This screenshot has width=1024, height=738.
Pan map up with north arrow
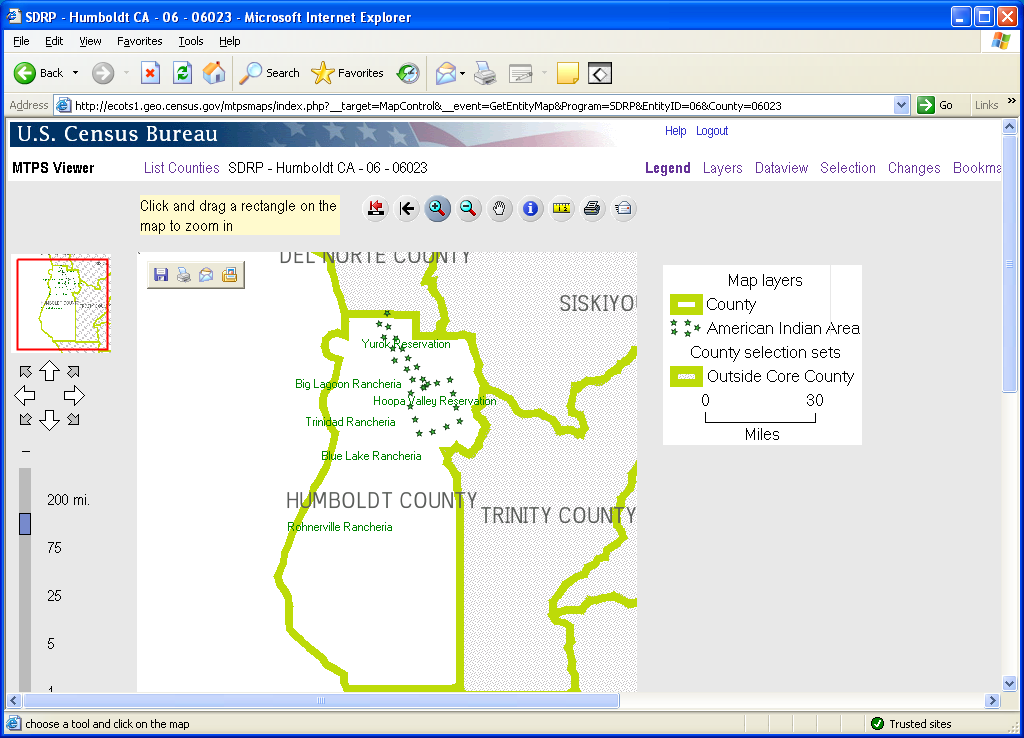coord(50,371)
